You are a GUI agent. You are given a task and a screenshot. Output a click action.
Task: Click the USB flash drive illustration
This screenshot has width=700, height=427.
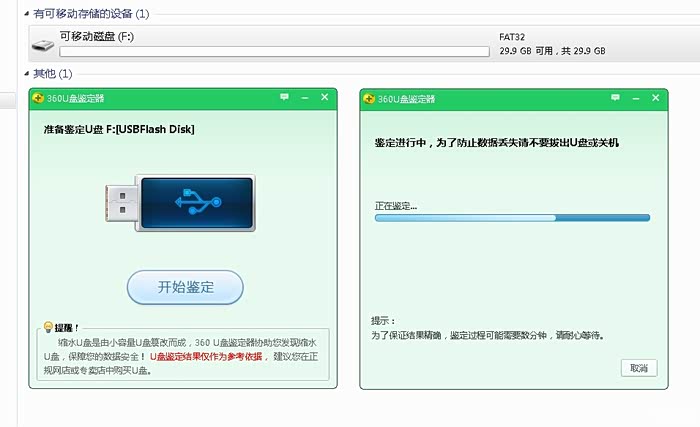[x=179, y=206]
